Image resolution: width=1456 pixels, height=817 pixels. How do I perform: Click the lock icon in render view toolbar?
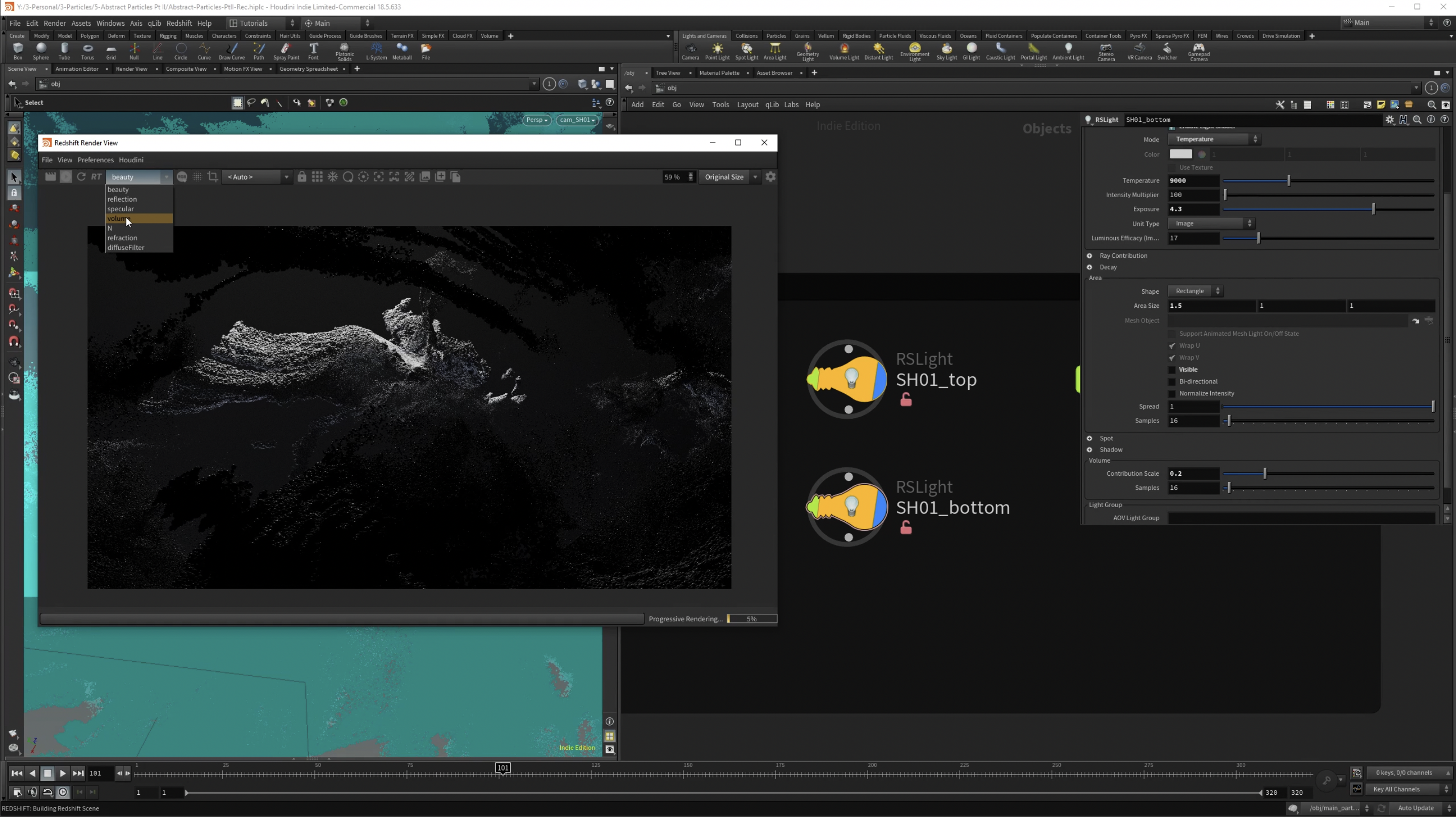302,177
